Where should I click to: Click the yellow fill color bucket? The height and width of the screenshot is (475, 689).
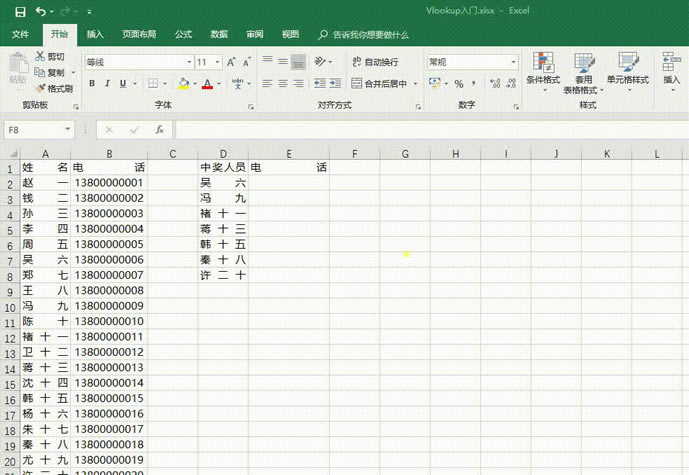(184, 83)
